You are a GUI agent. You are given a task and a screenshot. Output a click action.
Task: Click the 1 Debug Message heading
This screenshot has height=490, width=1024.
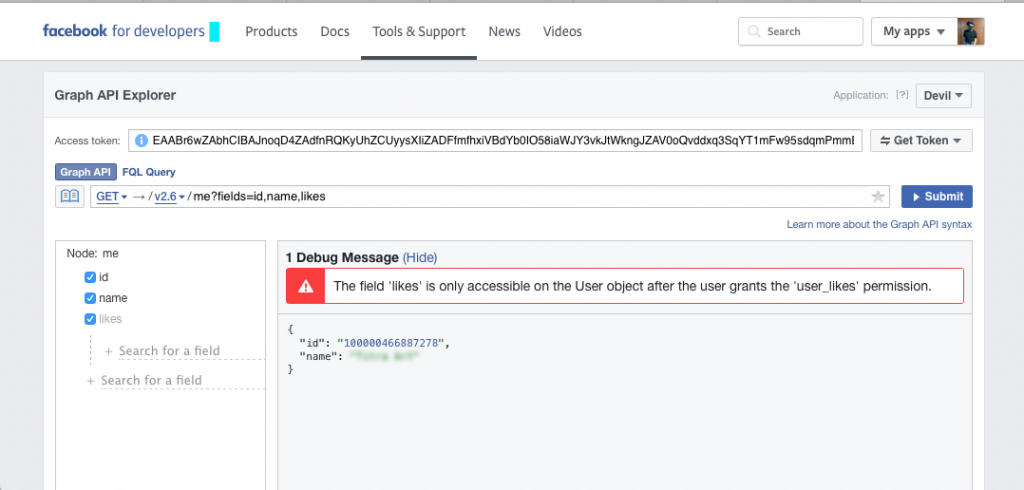click(x=342, y=257)
